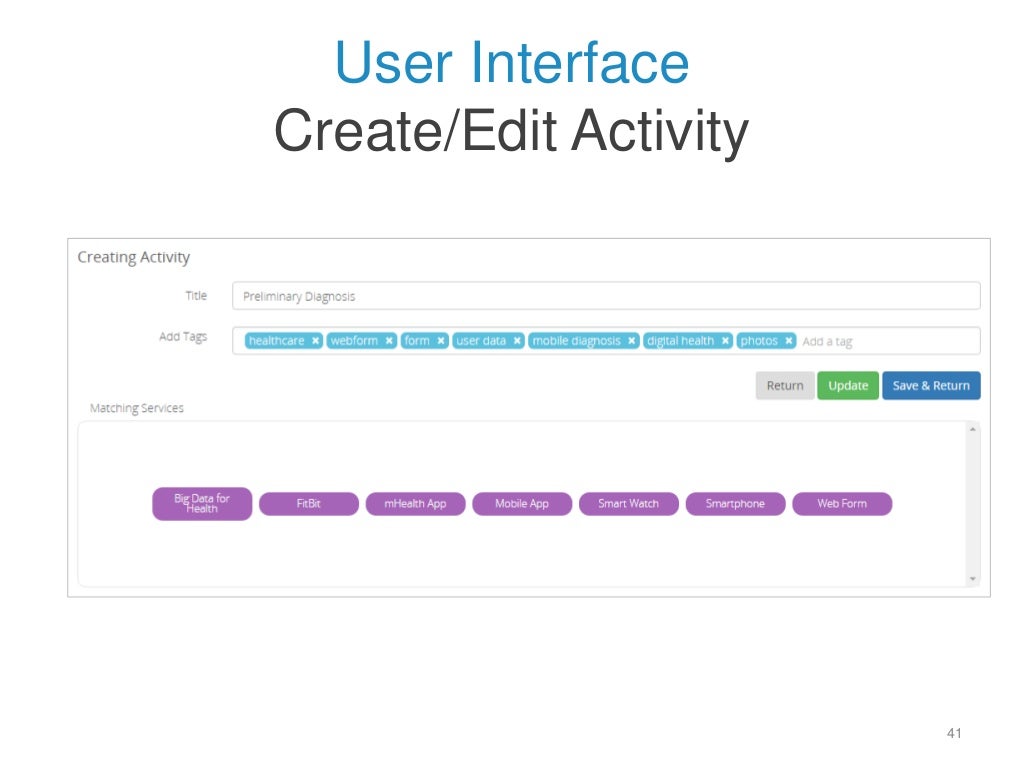Choose the mHealth App service

415,504
